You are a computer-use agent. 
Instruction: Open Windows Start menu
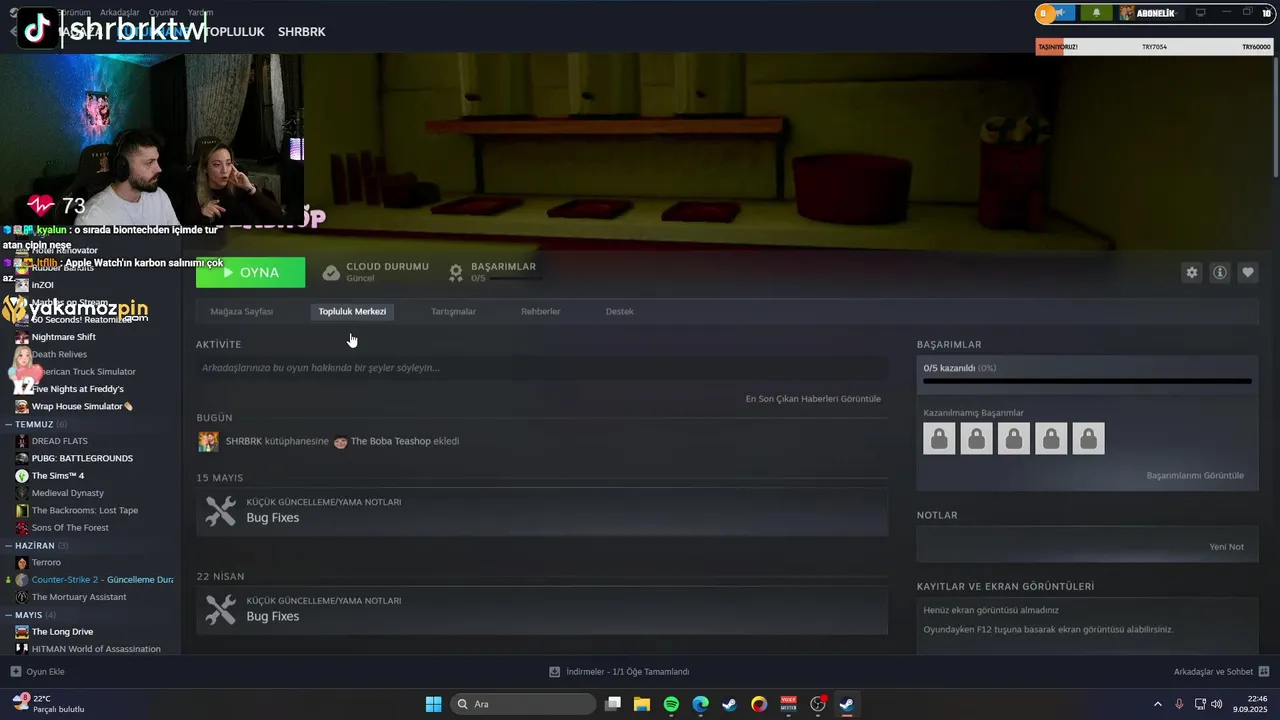point(433,704)
